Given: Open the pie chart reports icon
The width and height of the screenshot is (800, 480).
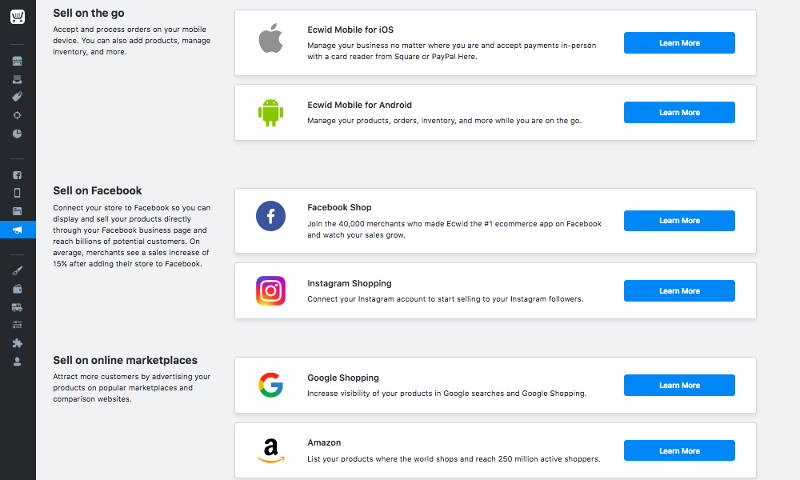Looking at the screenshot, I should click(x=17, y=134).
